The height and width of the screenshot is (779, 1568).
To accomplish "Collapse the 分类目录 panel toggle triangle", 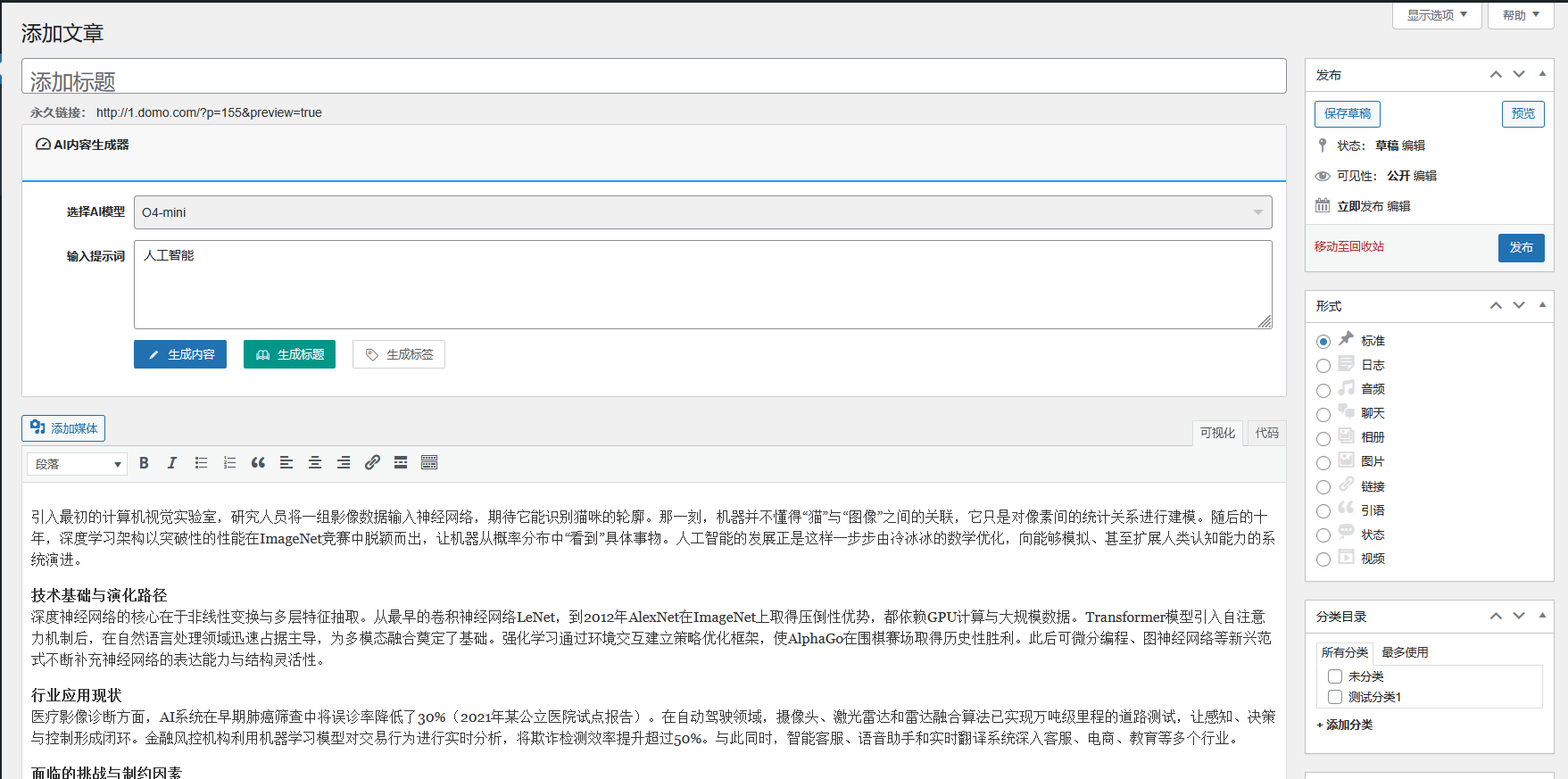I will coord(1542,616).
